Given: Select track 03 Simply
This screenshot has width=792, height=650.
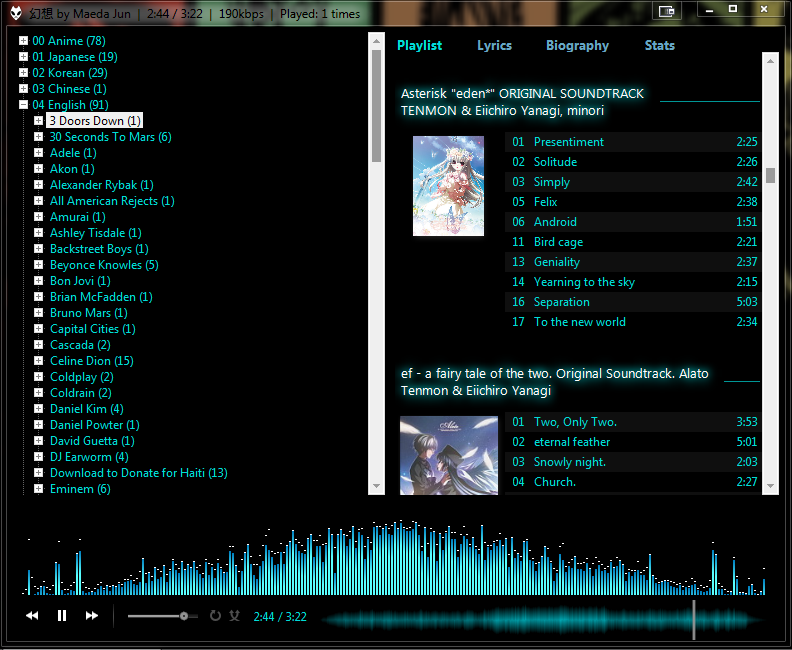Looking at the screenshot, I should click(x=633, y=182).
